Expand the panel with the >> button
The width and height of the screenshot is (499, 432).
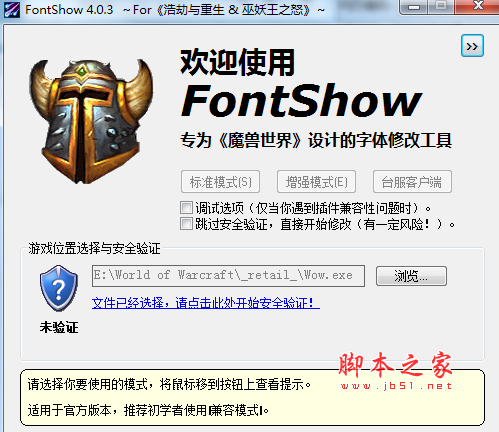point(472,46)
